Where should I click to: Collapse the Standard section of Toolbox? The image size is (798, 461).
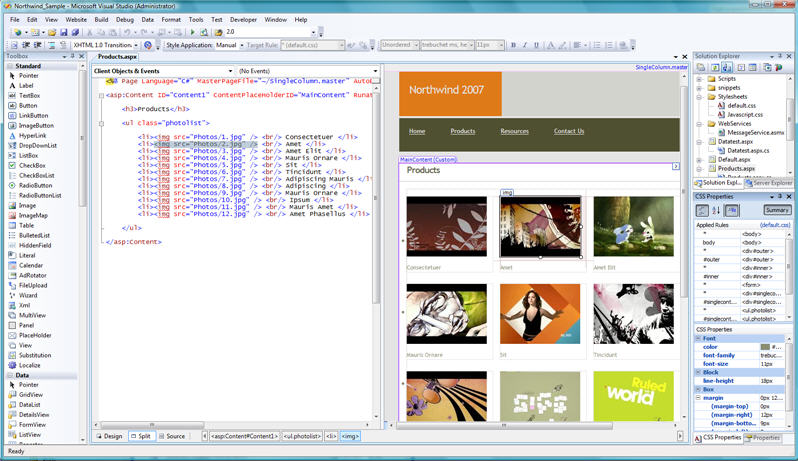pos(11,66)
